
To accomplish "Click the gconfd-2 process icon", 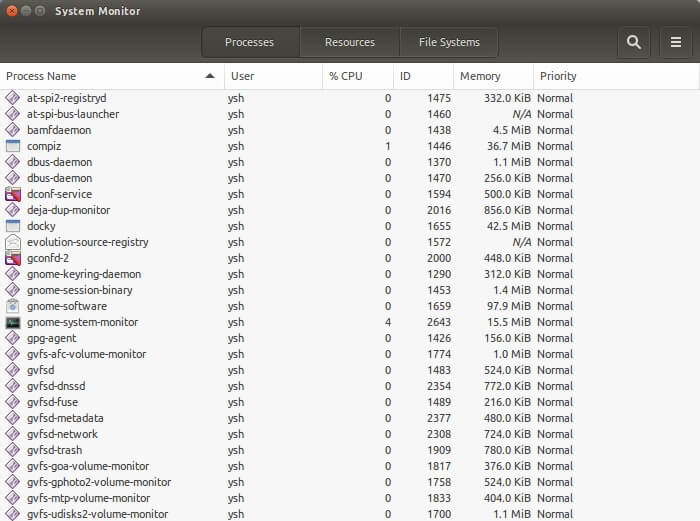I will click(x=12, y=258).
